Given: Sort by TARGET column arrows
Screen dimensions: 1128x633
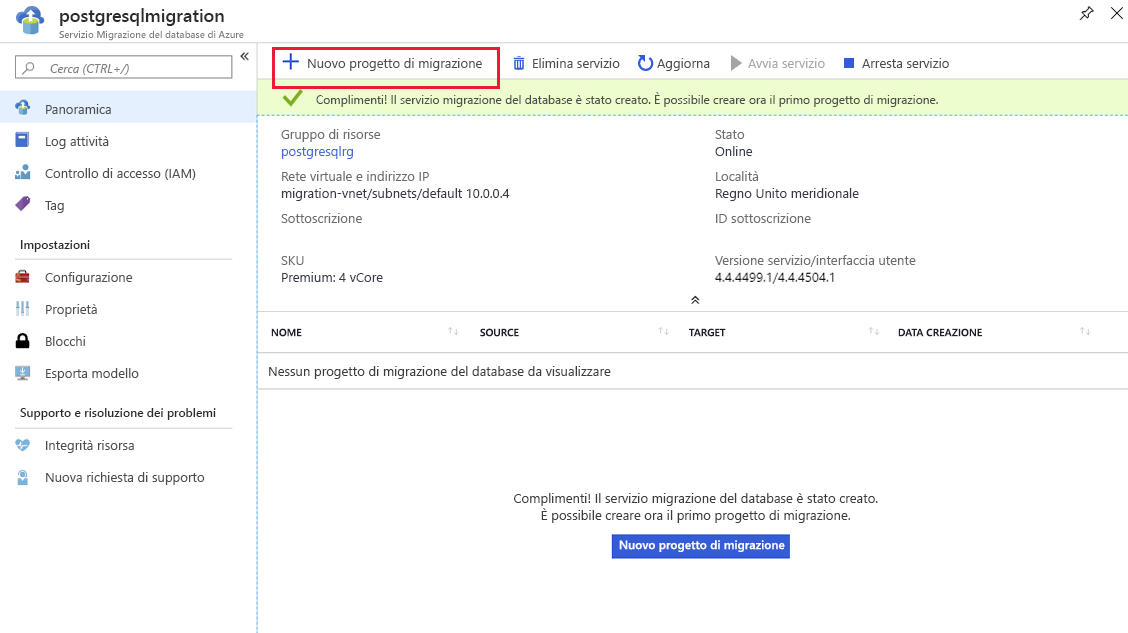Looking at the screenshot, I should coord(873,331).
